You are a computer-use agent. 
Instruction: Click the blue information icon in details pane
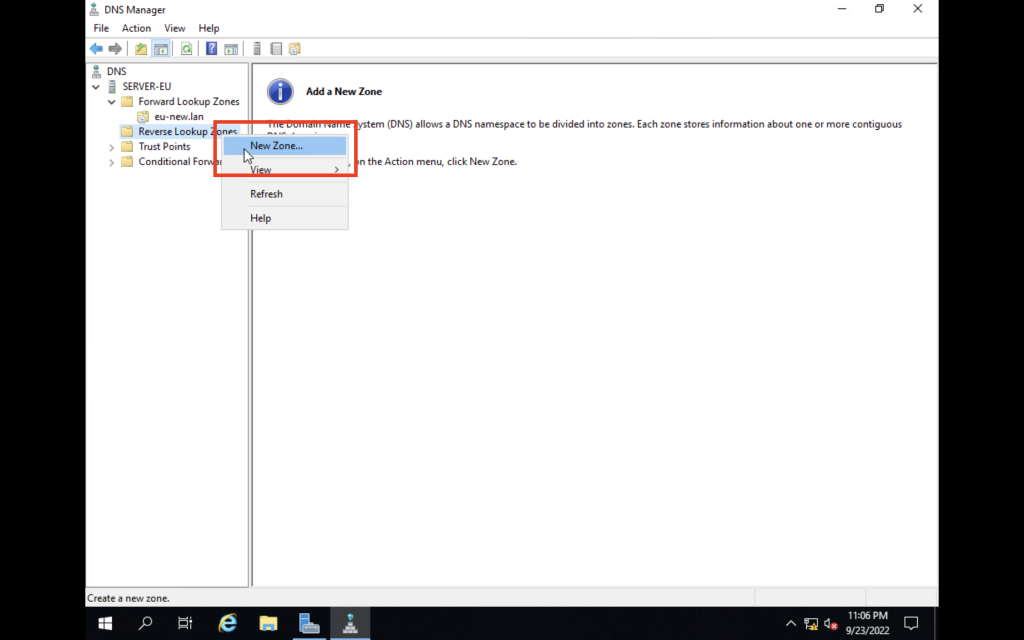tap(280, 91)
